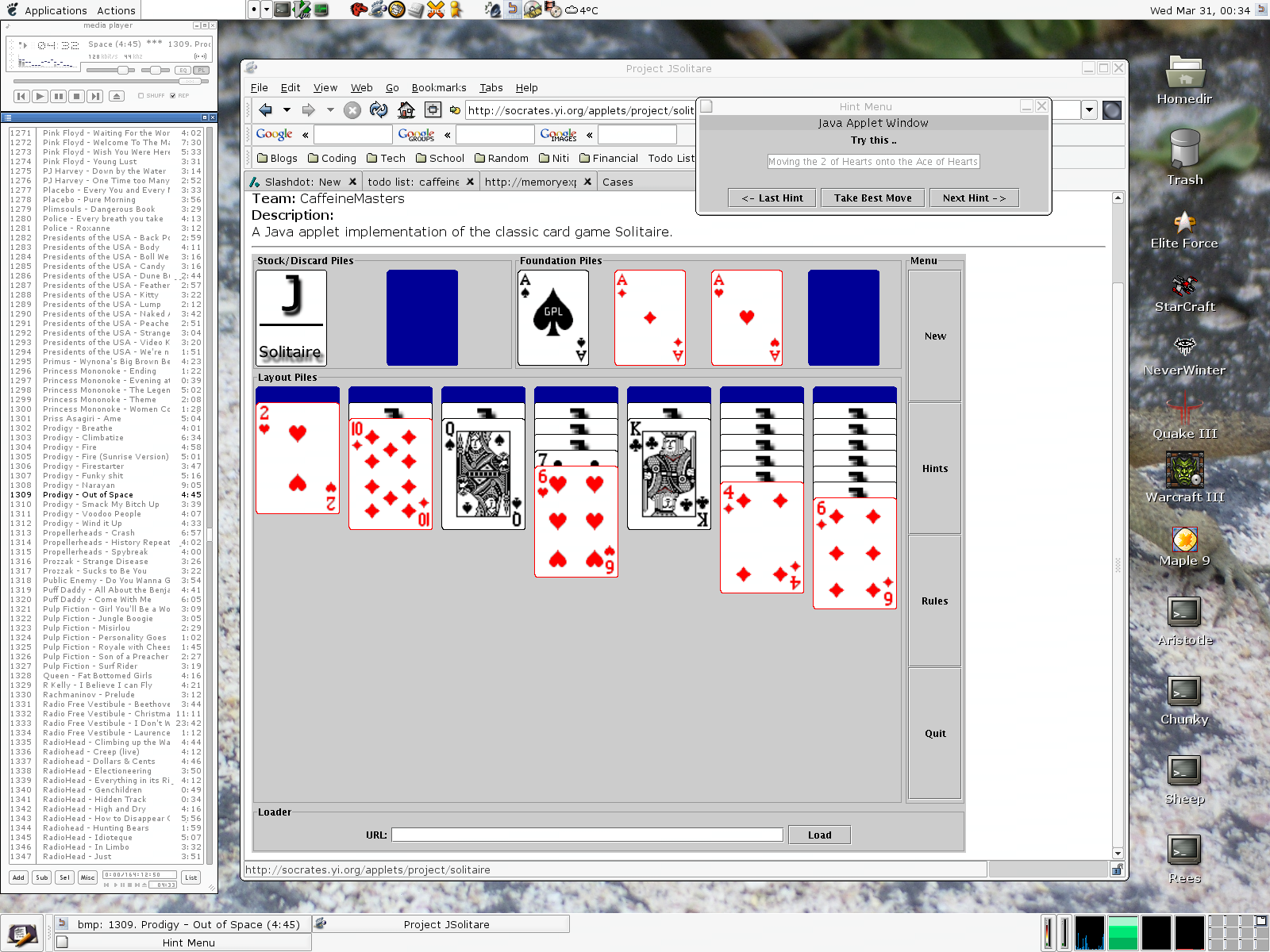Collapse the Google search toolbar chevron

306,135
